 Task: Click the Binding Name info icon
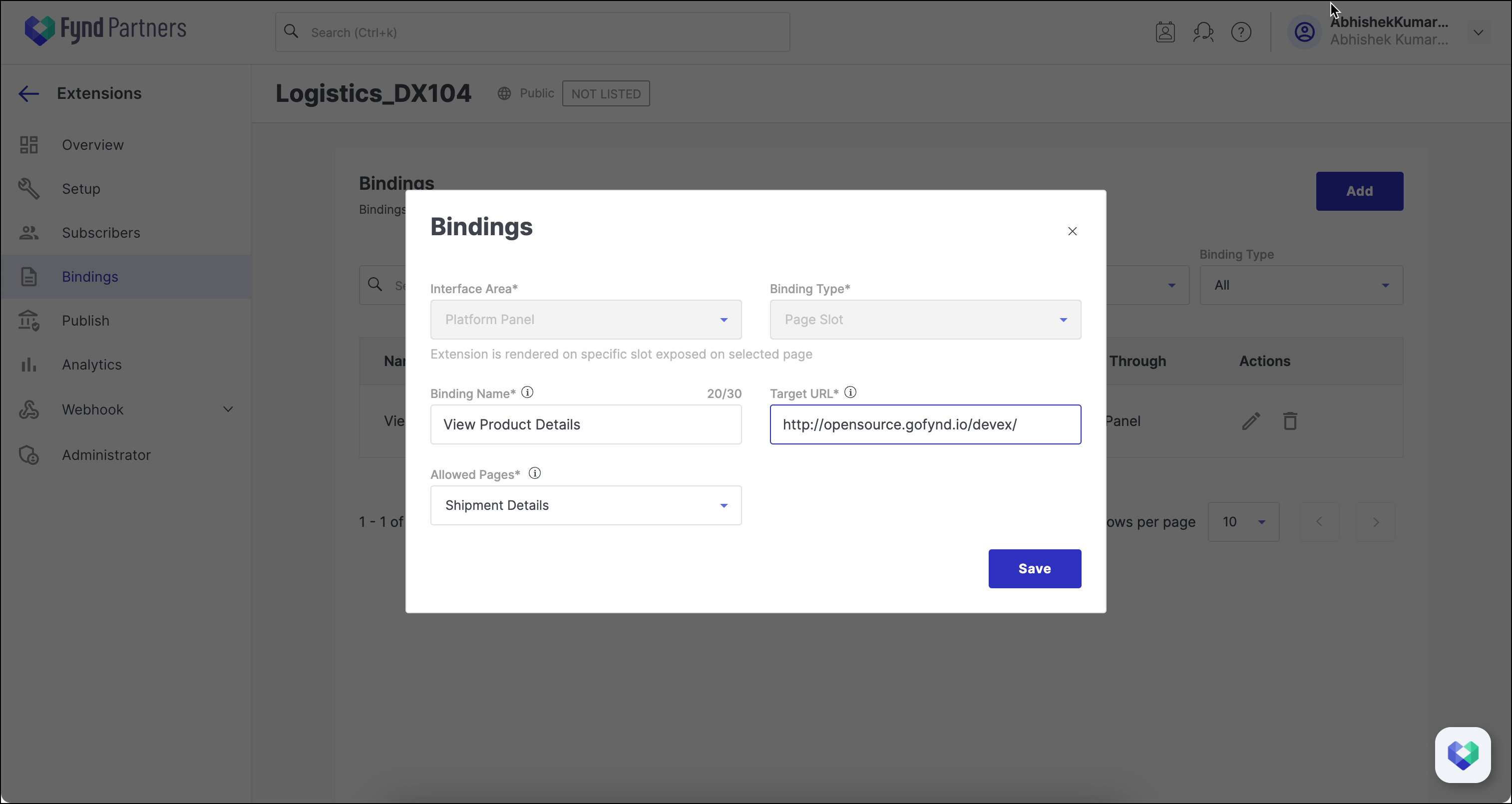(527, 393)
